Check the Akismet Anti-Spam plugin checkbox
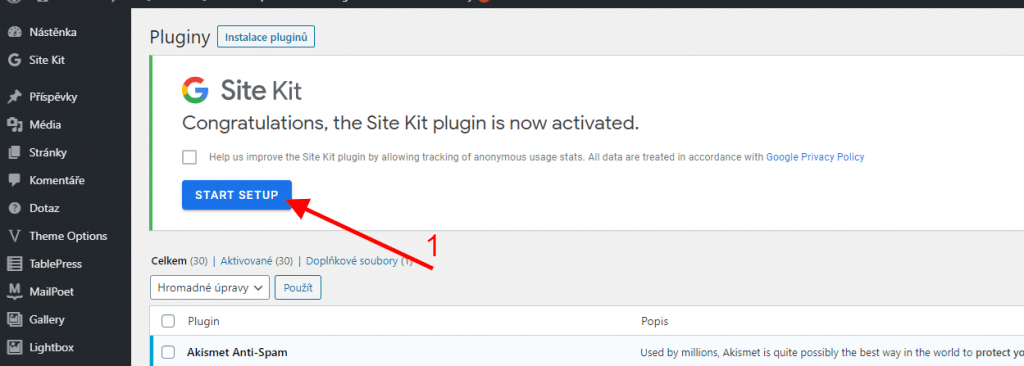1024x366 pixels. [168, 352]
